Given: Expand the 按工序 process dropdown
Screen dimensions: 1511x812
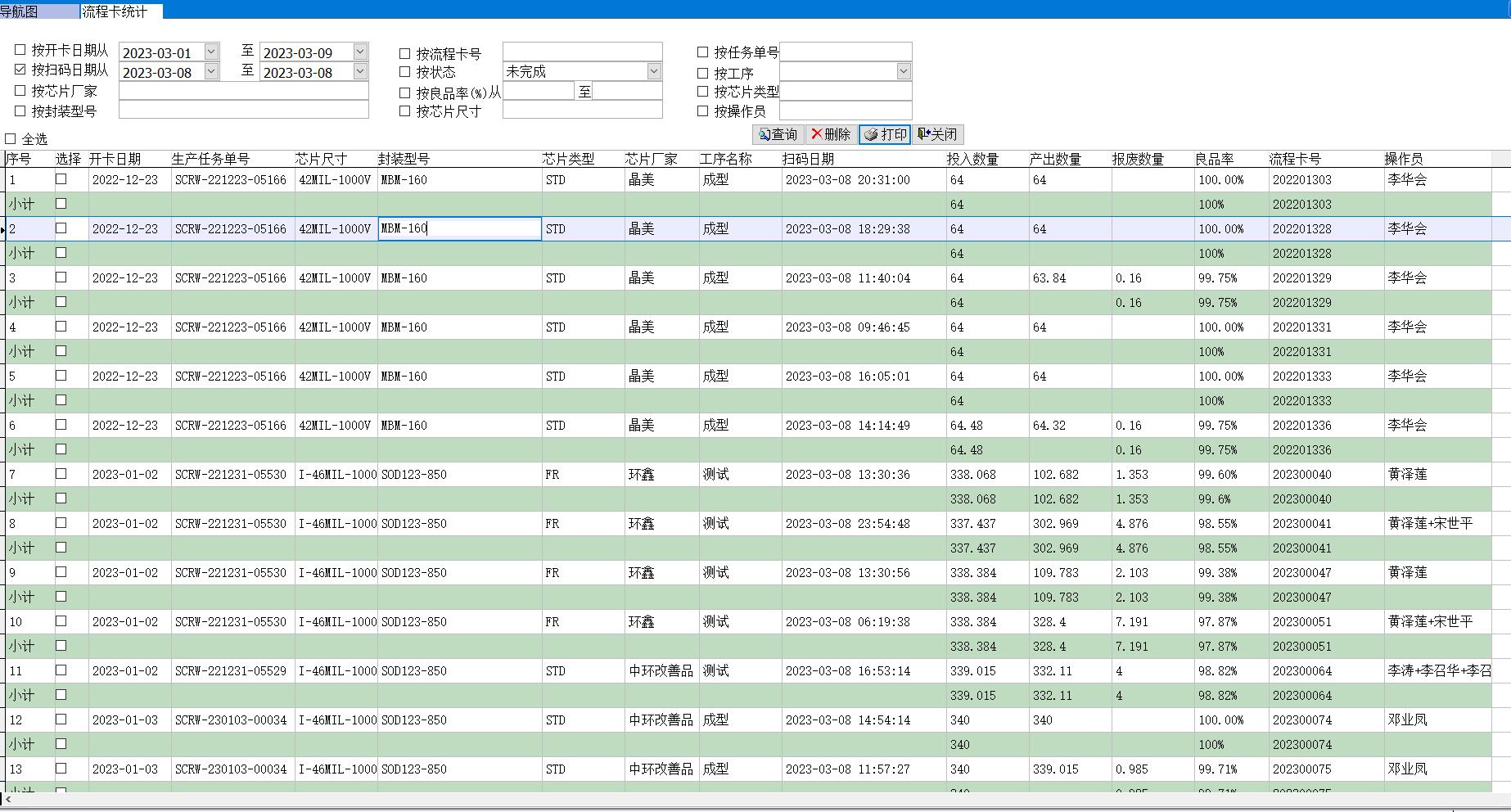Looking at the screenshot, I should coord(903,72).
